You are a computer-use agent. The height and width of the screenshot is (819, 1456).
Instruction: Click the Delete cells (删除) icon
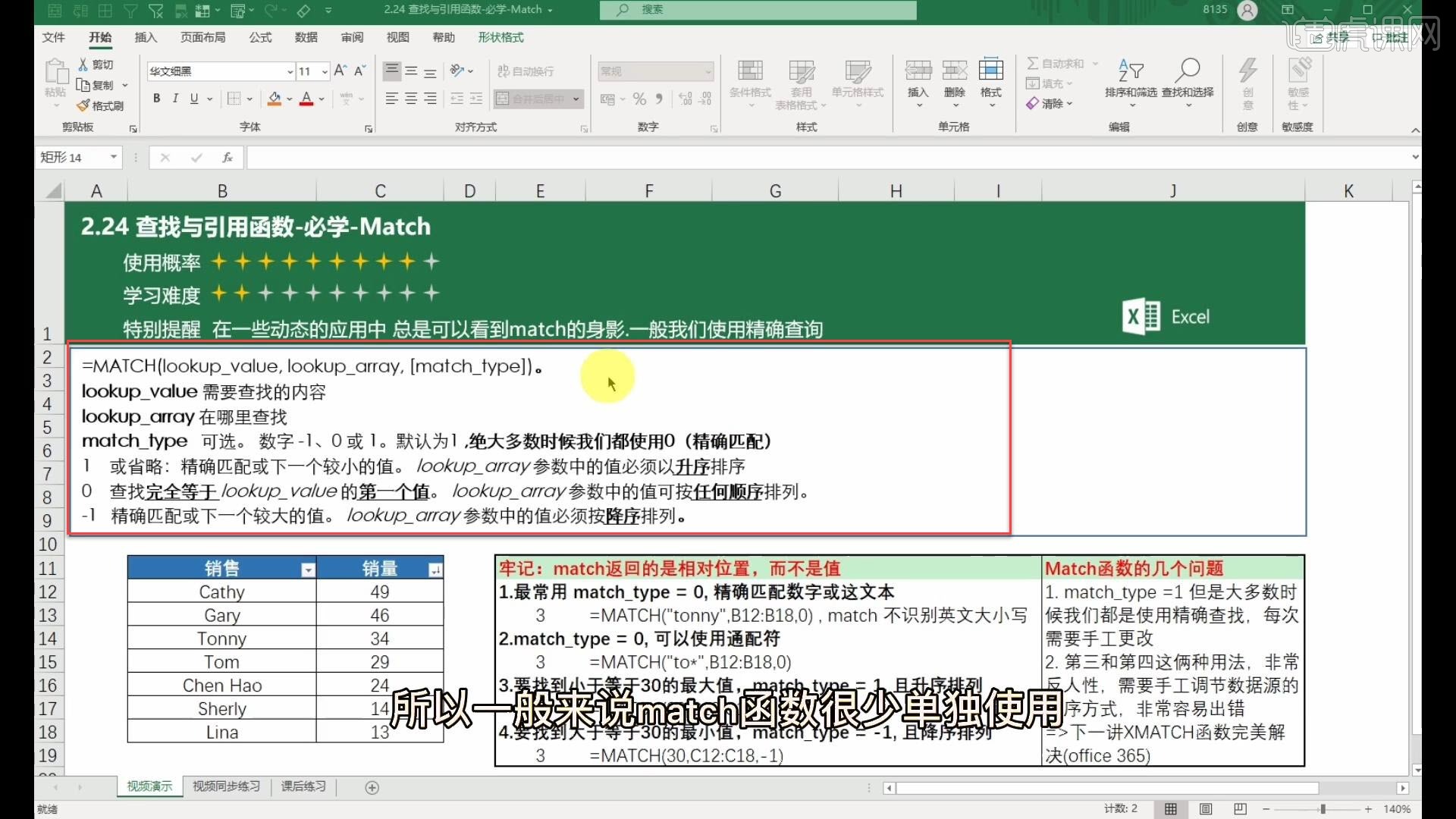coord(955,71)
